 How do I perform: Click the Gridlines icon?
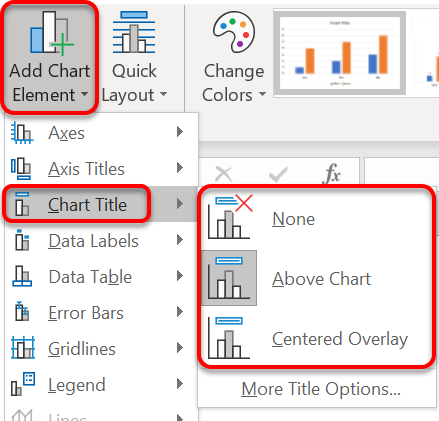click(x=23, y=348)
